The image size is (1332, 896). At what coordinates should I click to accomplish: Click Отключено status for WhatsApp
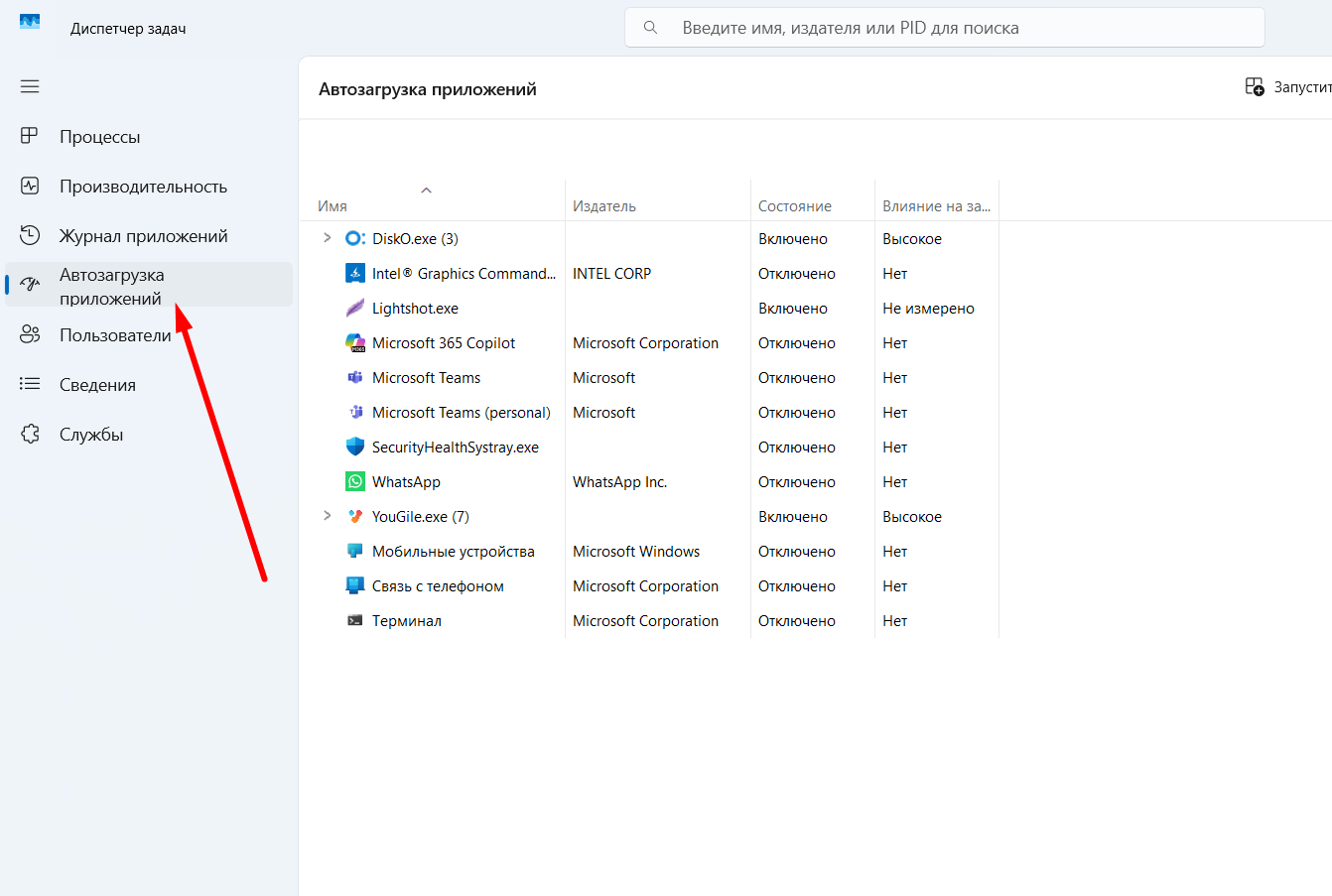(x=797, y=482)
